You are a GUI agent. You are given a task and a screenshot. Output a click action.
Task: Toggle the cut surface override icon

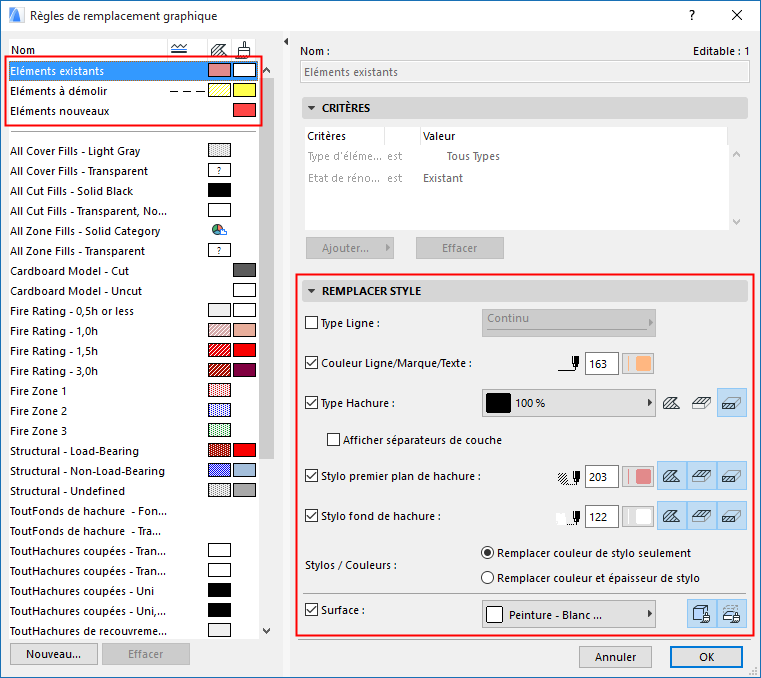[x=731, y=614]
